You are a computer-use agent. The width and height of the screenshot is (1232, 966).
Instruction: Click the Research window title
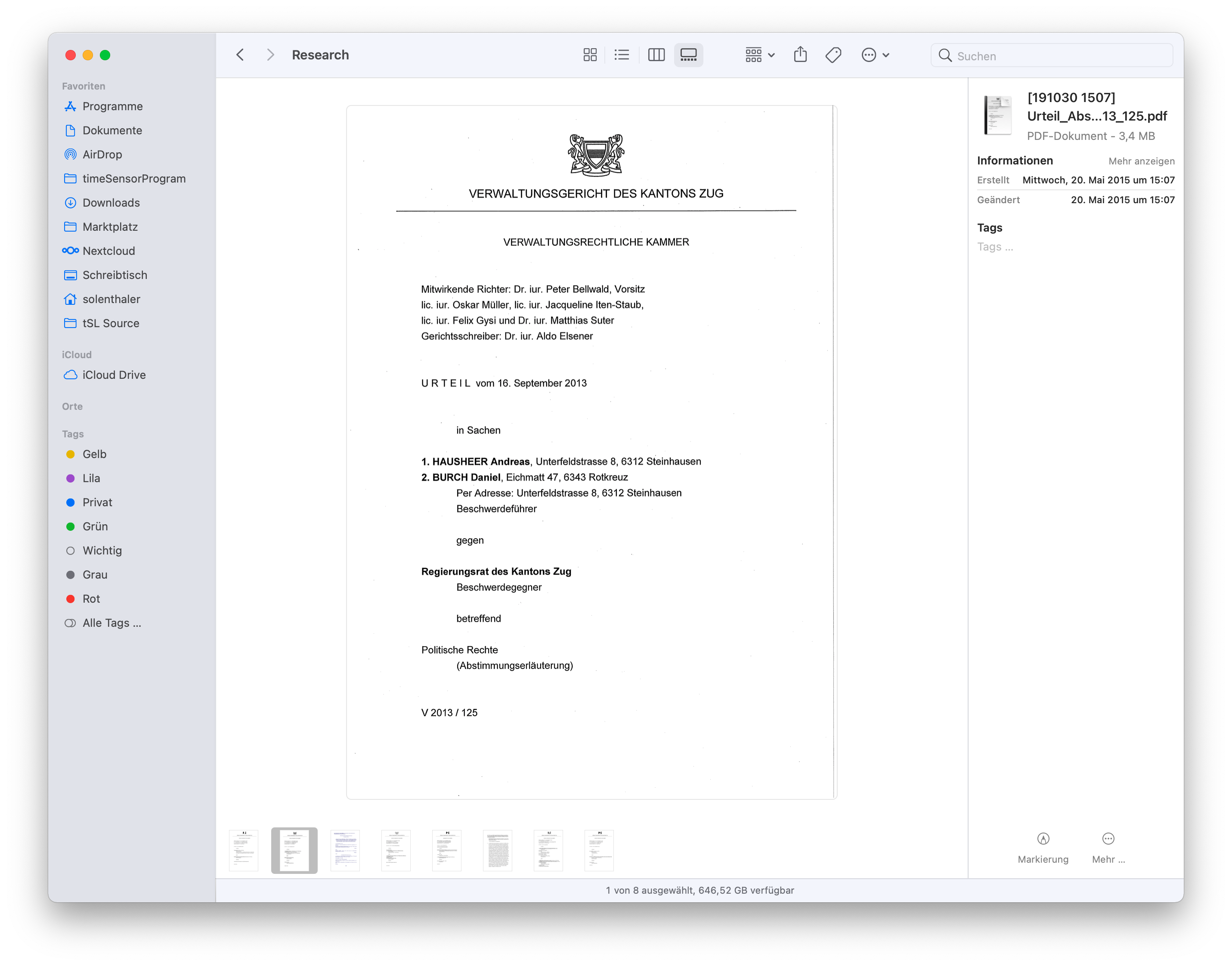coord(320,55)
